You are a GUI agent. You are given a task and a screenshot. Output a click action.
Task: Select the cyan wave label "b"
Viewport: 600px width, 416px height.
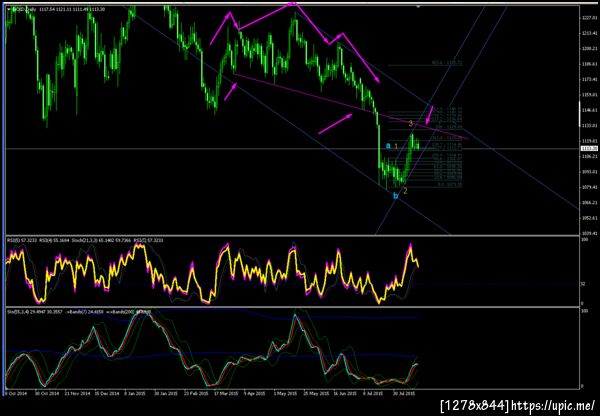(396, 196)
